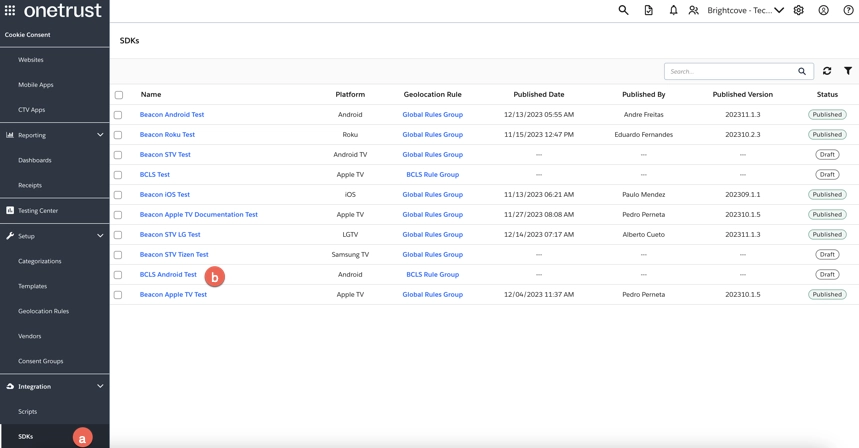Go to Mobile Apps in sidebar
This screenshot has width=859, height=448.
pos(36,85)
